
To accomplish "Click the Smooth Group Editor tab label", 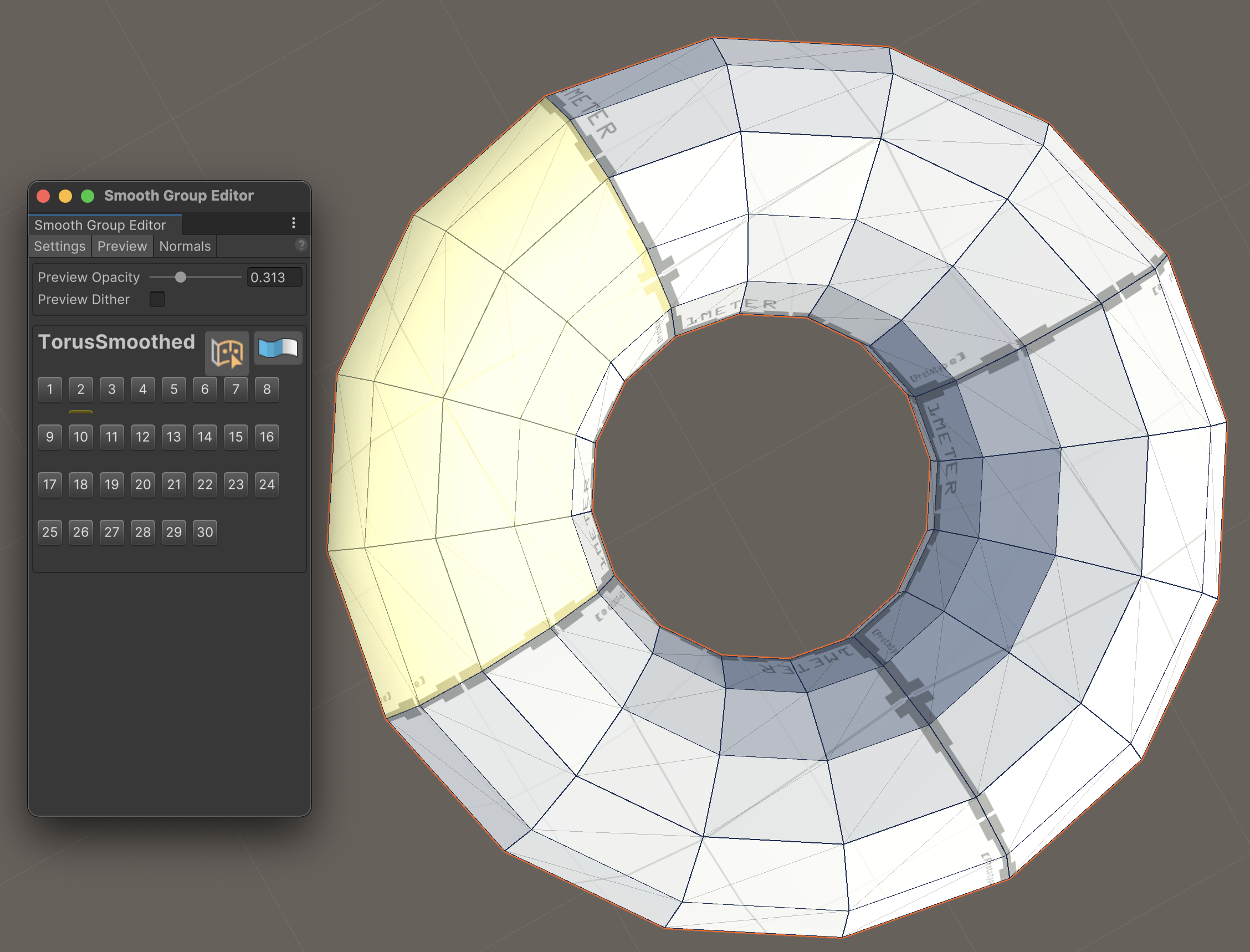I will click(100, 224).
